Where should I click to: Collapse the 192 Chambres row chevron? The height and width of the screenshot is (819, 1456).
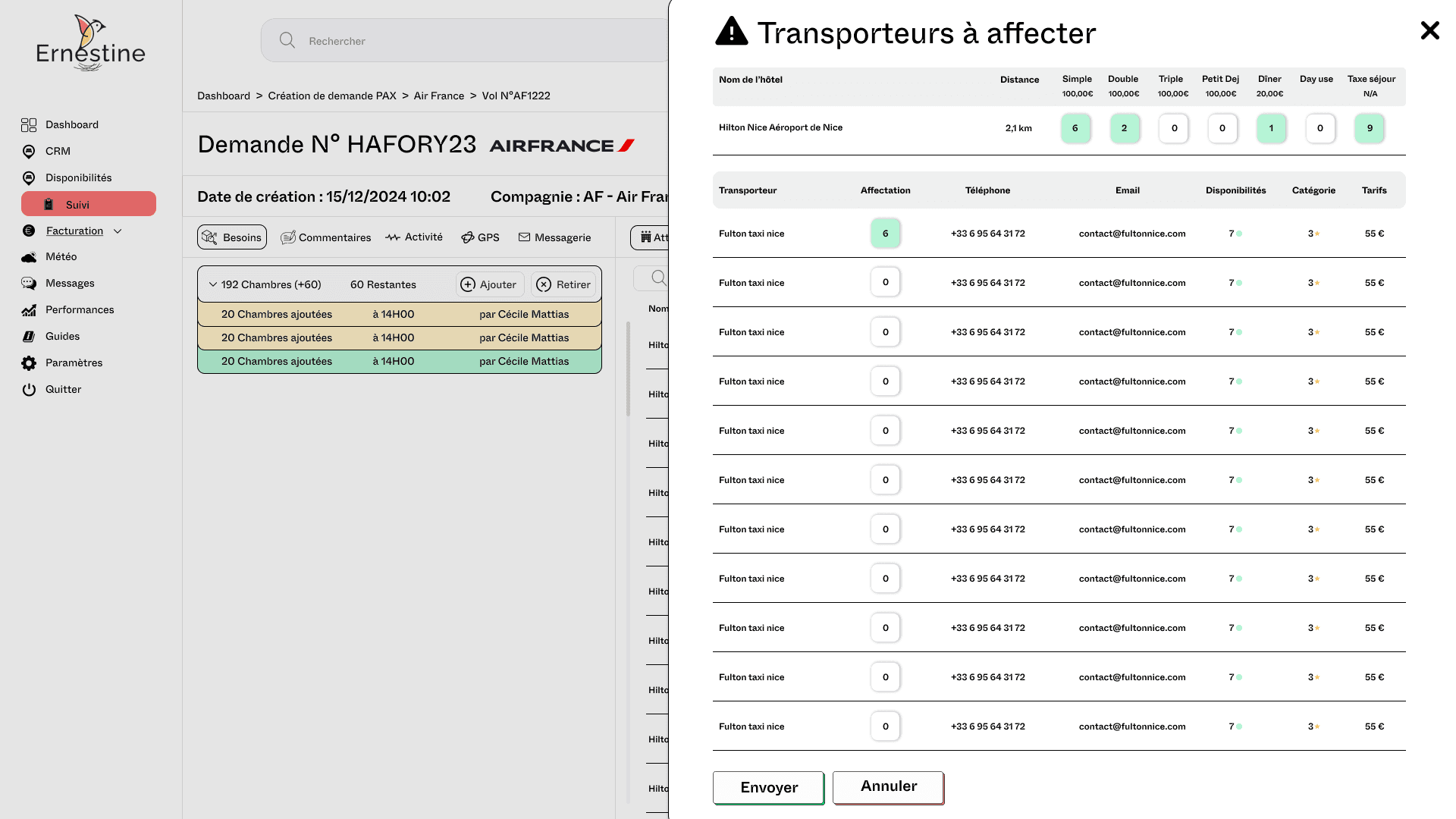coord(213,284)
